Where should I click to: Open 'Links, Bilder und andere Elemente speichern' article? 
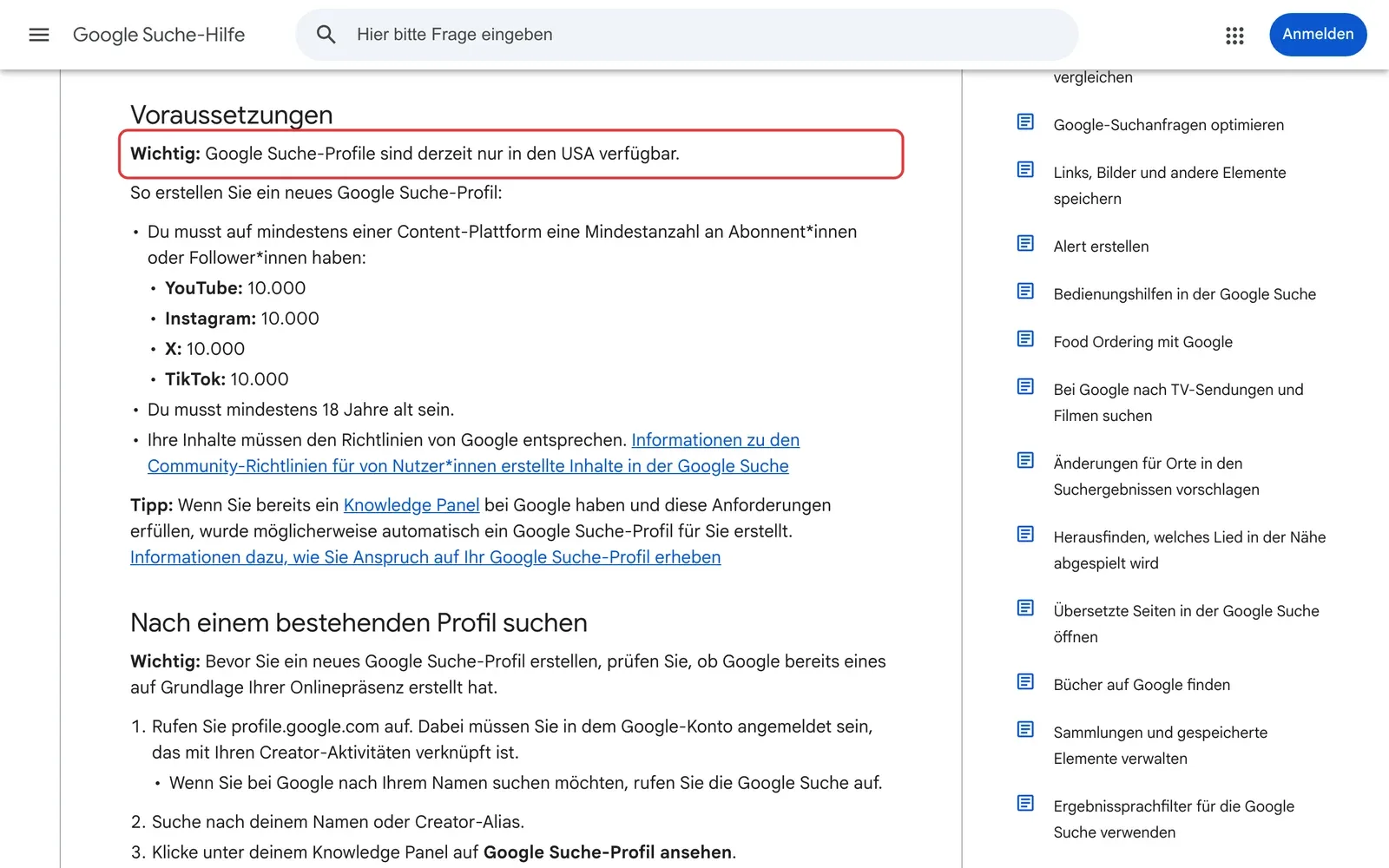coord(1169,186)
